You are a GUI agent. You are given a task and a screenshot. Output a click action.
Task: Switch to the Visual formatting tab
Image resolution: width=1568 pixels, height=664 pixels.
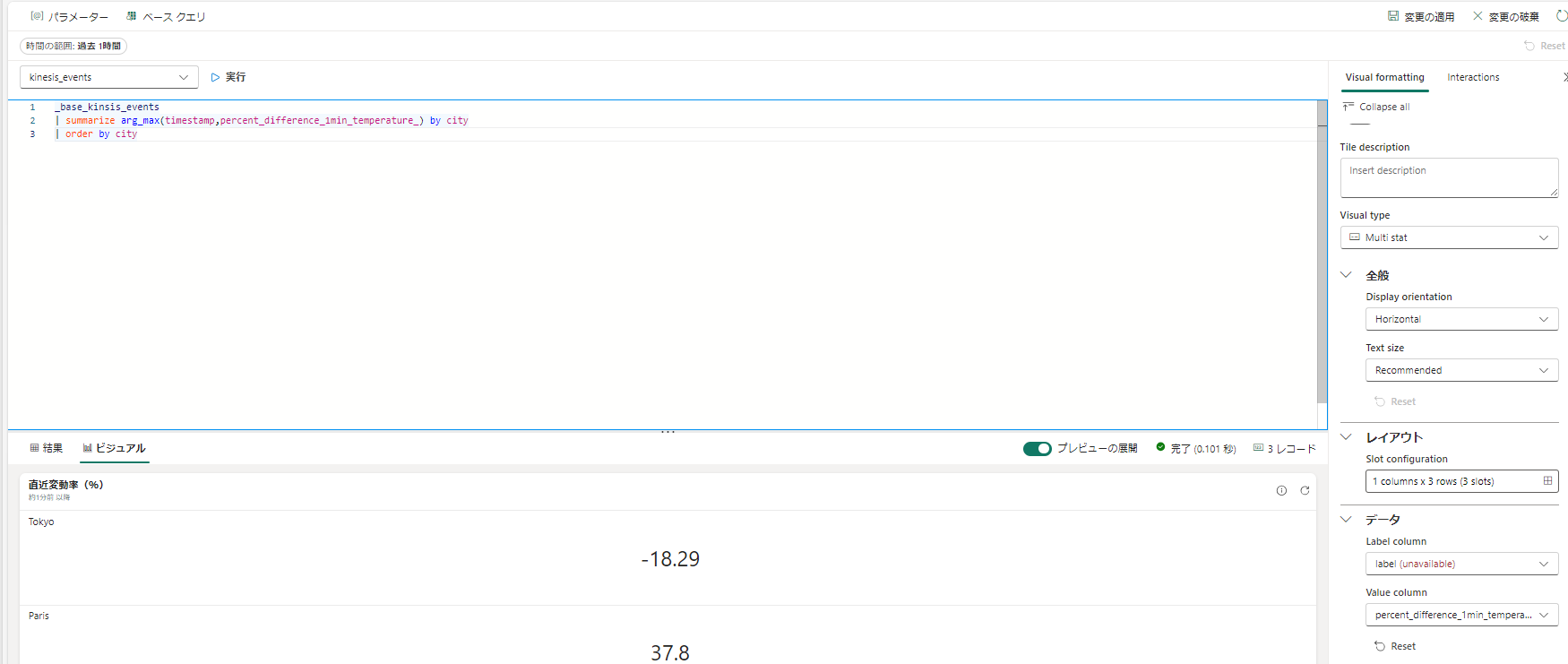(x=1384, y=77)
